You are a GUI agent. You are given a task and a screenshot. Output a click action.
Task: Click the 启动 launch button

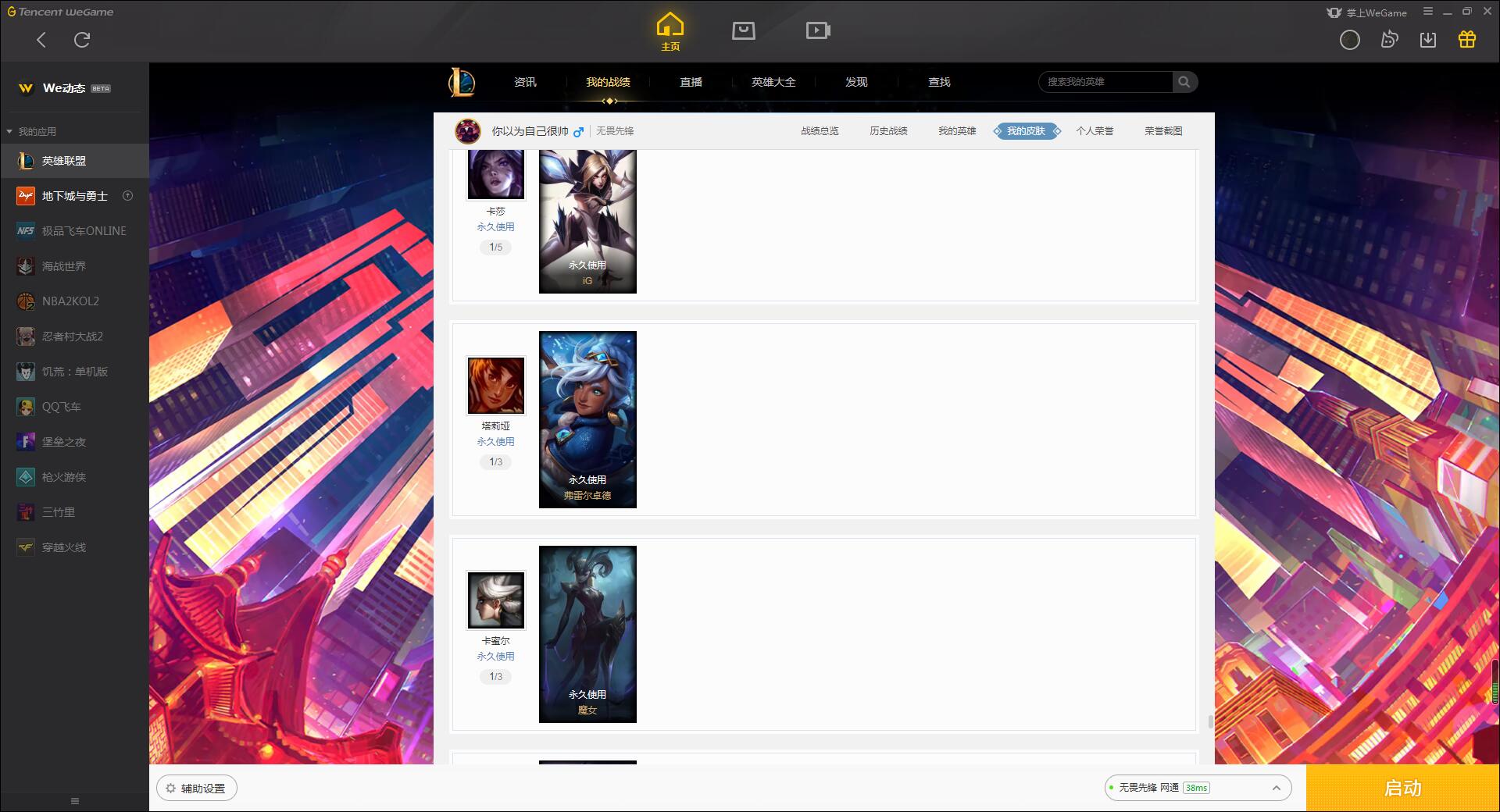pyautogui.click(x=1402, y=789)
